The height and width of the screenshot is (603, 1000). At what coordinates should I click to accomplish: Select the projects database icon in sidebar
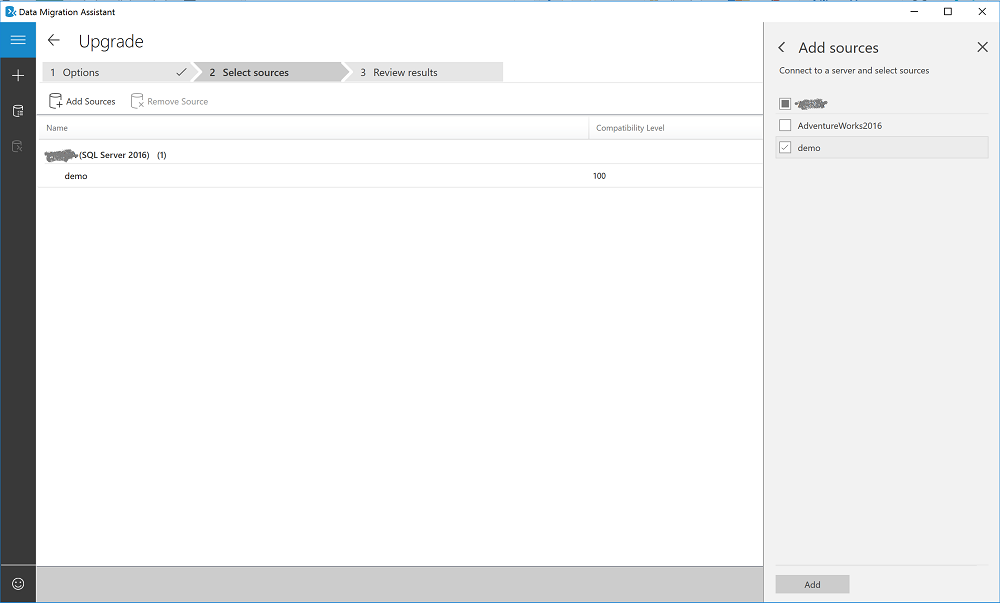pyautogui.click(x=17, y=110)
